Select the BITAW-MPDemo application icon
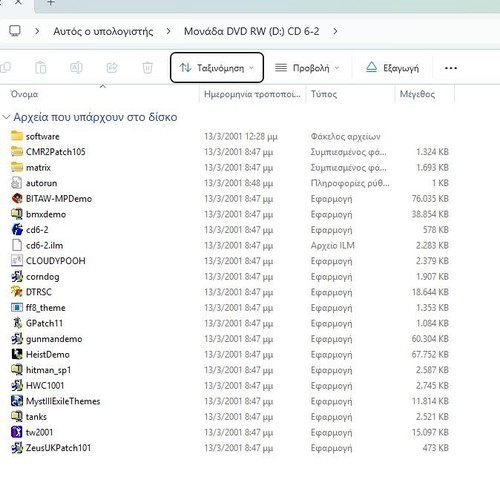 tap(17, 199)
